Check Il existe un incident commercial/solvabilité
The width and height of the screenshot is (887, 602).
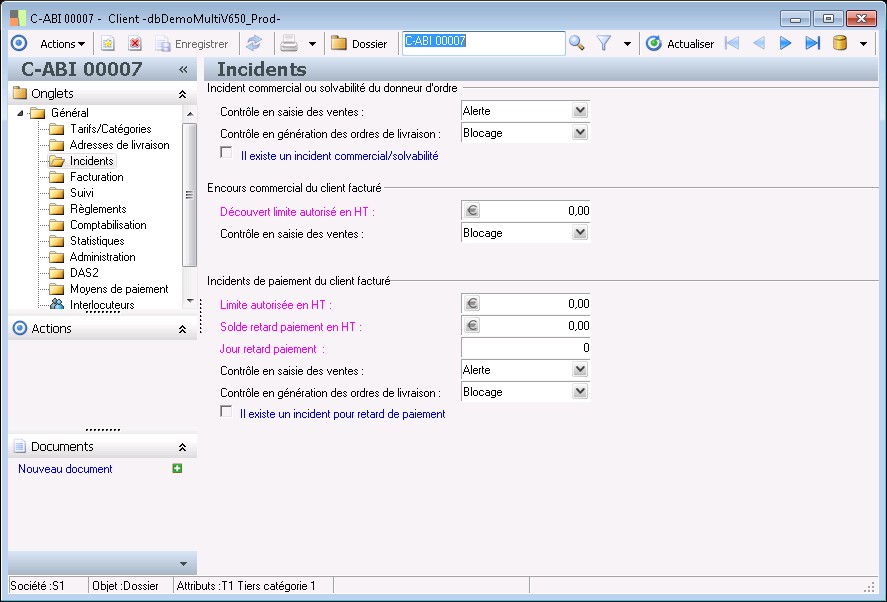pos(226,153)
